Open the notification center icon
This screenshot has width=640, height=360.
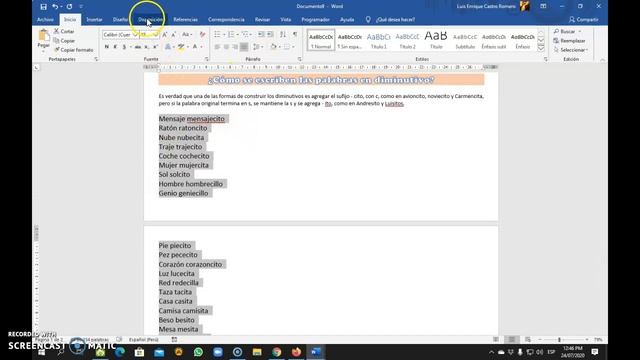[x=595, y=352]
